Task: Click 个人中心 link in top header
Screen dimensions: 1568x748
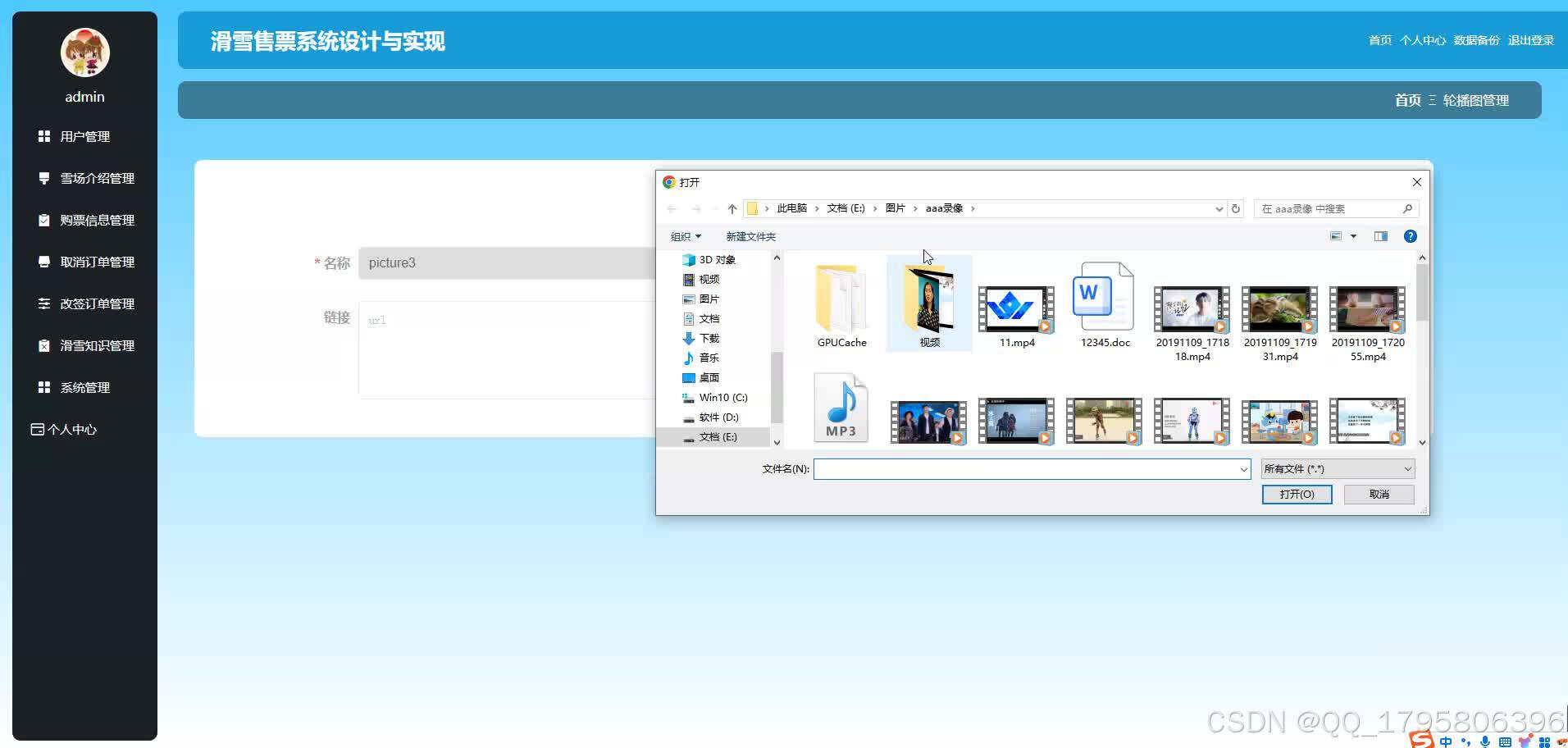Action: point(1422,40)
